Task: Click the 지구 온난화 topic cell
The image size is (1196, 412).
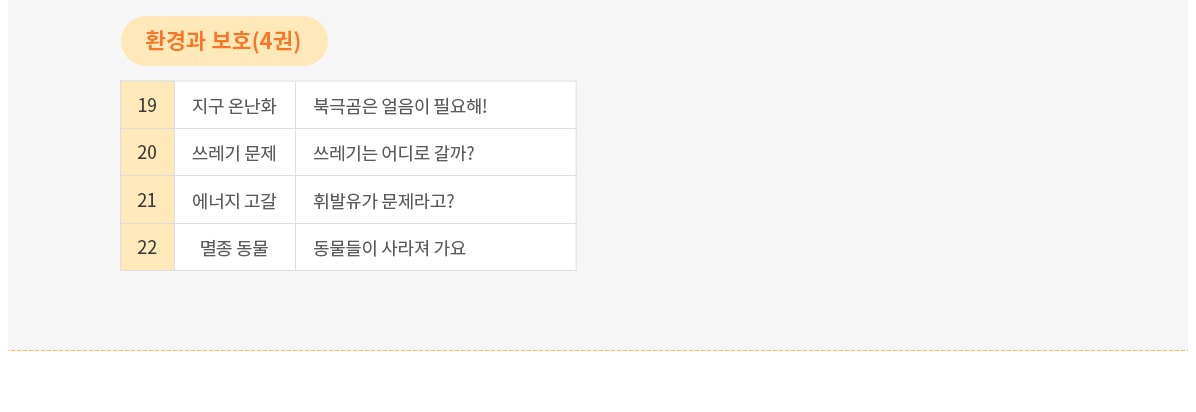Action: (235, 105)
